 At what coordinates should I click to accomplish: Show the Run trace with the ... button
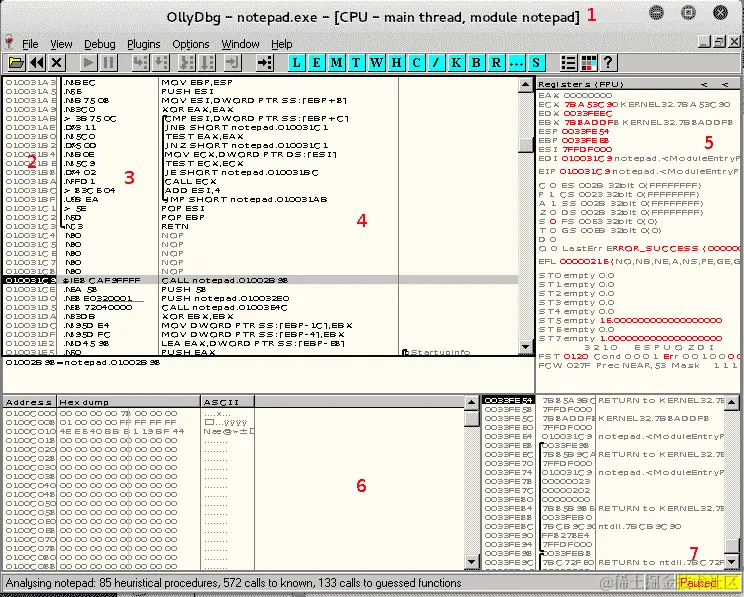pos(516,63)
